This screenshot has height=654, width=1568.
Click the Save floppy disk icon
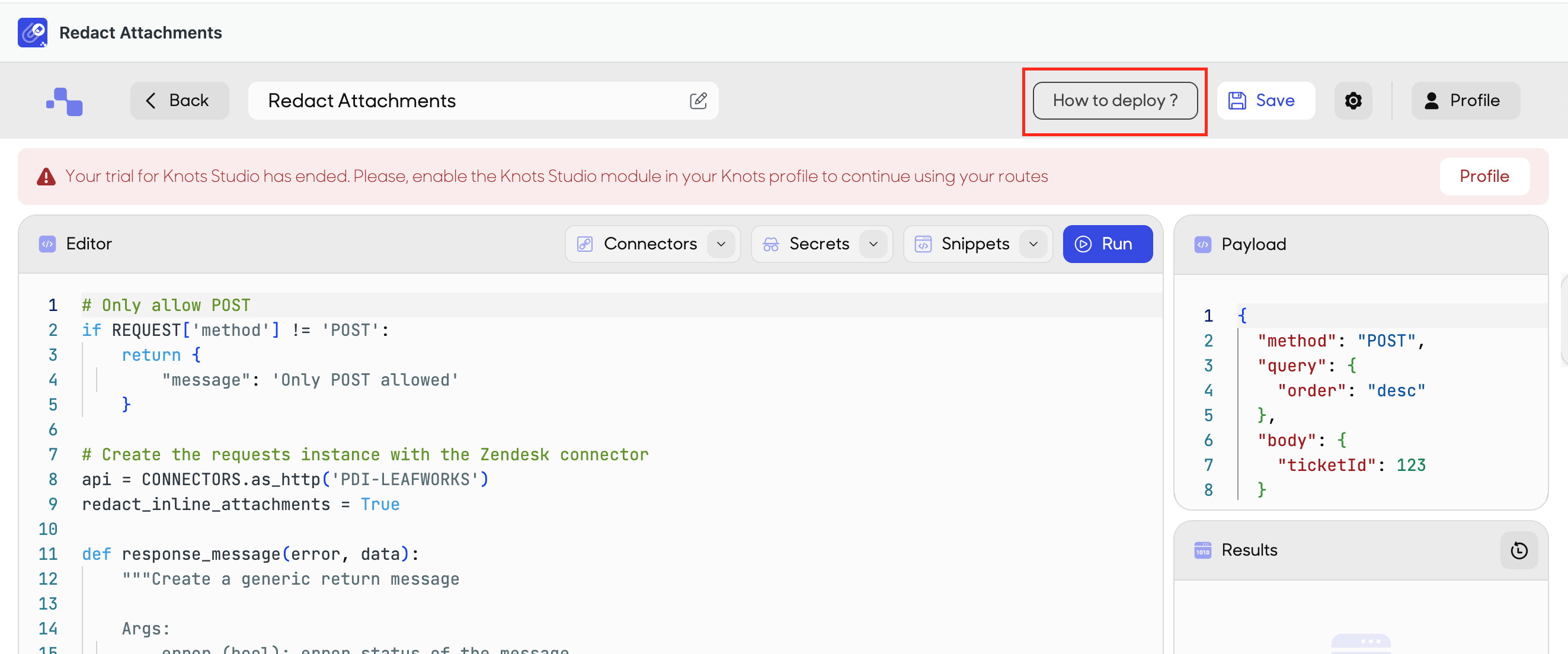(1237, 100)
